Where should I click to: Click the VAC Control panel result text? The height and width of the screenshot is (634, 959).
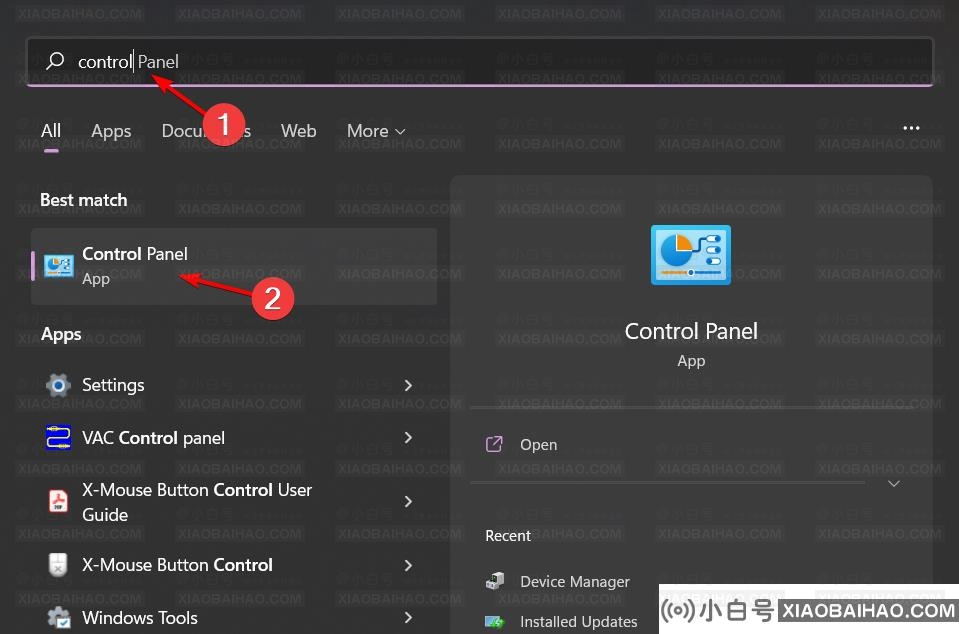pos(154,438)
